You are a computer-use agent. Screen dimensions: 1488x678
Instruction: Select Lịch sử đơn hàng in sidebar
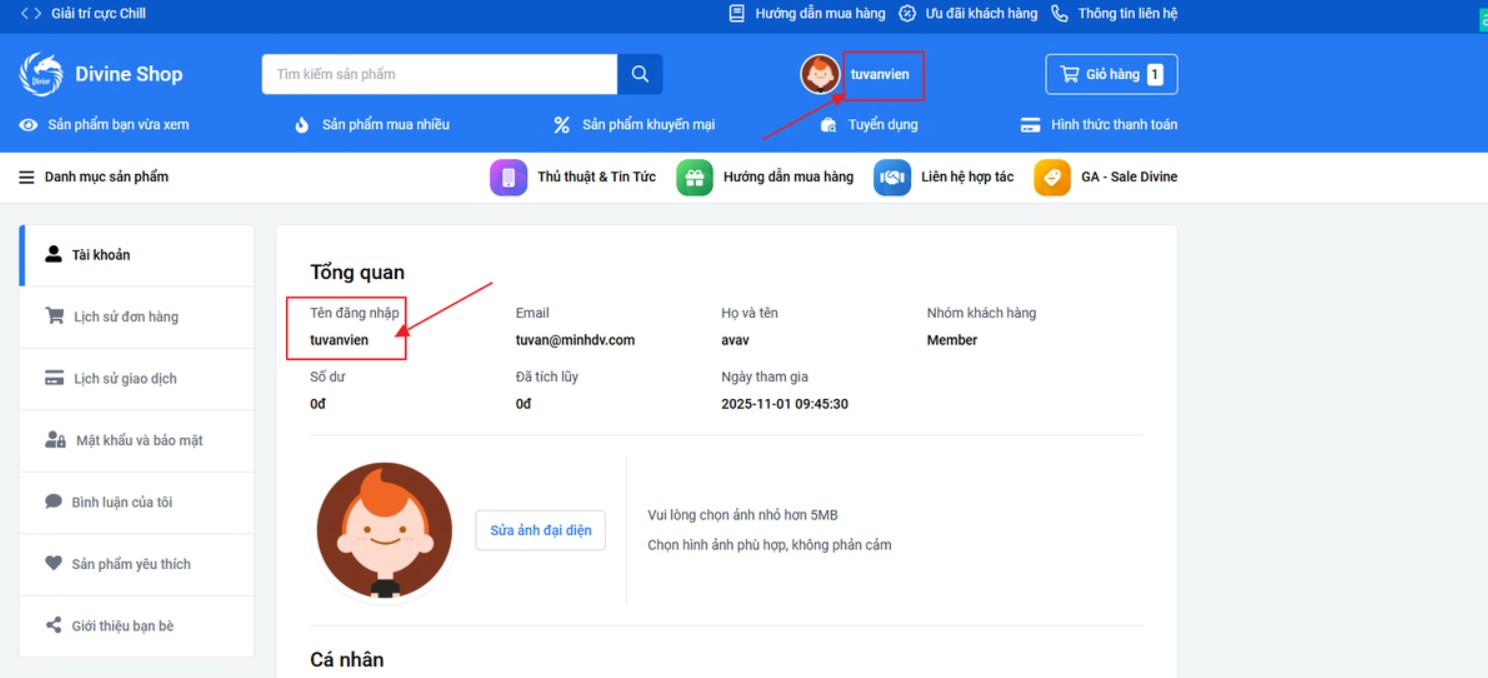click(125, 317)
